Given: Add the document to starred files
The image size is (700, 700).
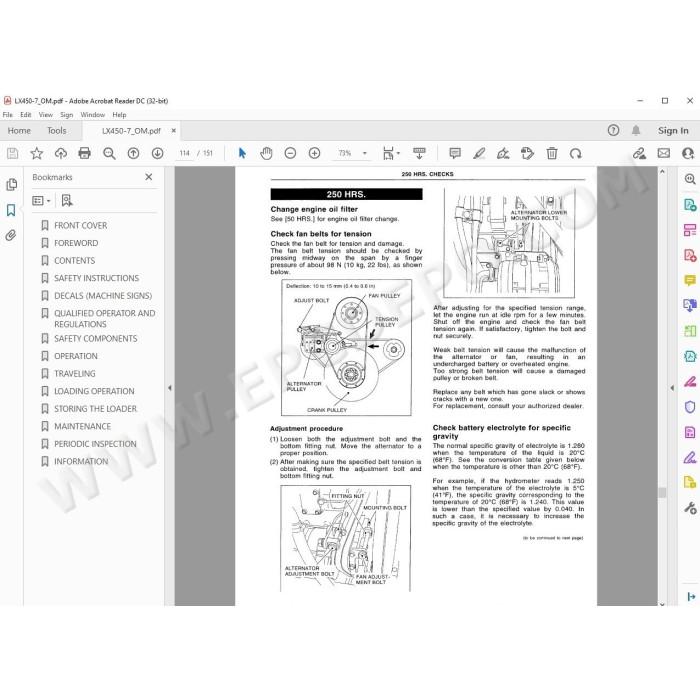Looking at the screenshot, I should point(37,154).
